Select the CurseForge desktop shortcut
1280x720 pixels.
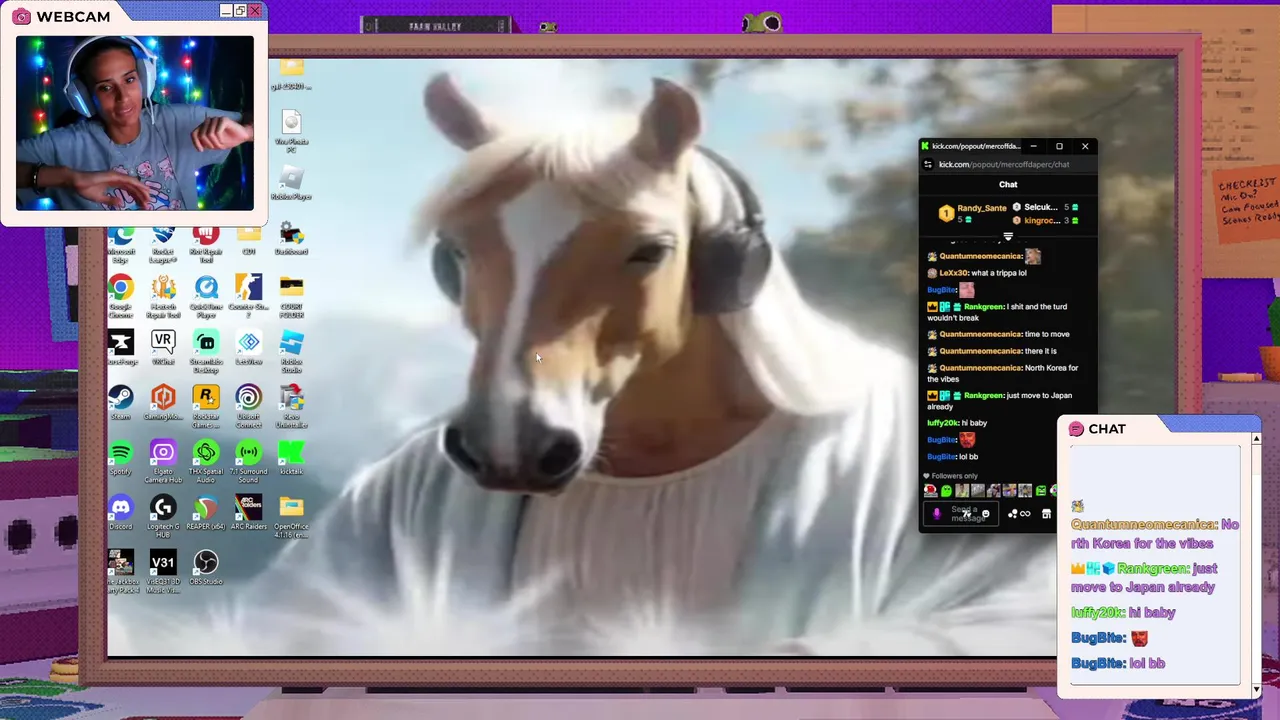(x=121, y=348)
